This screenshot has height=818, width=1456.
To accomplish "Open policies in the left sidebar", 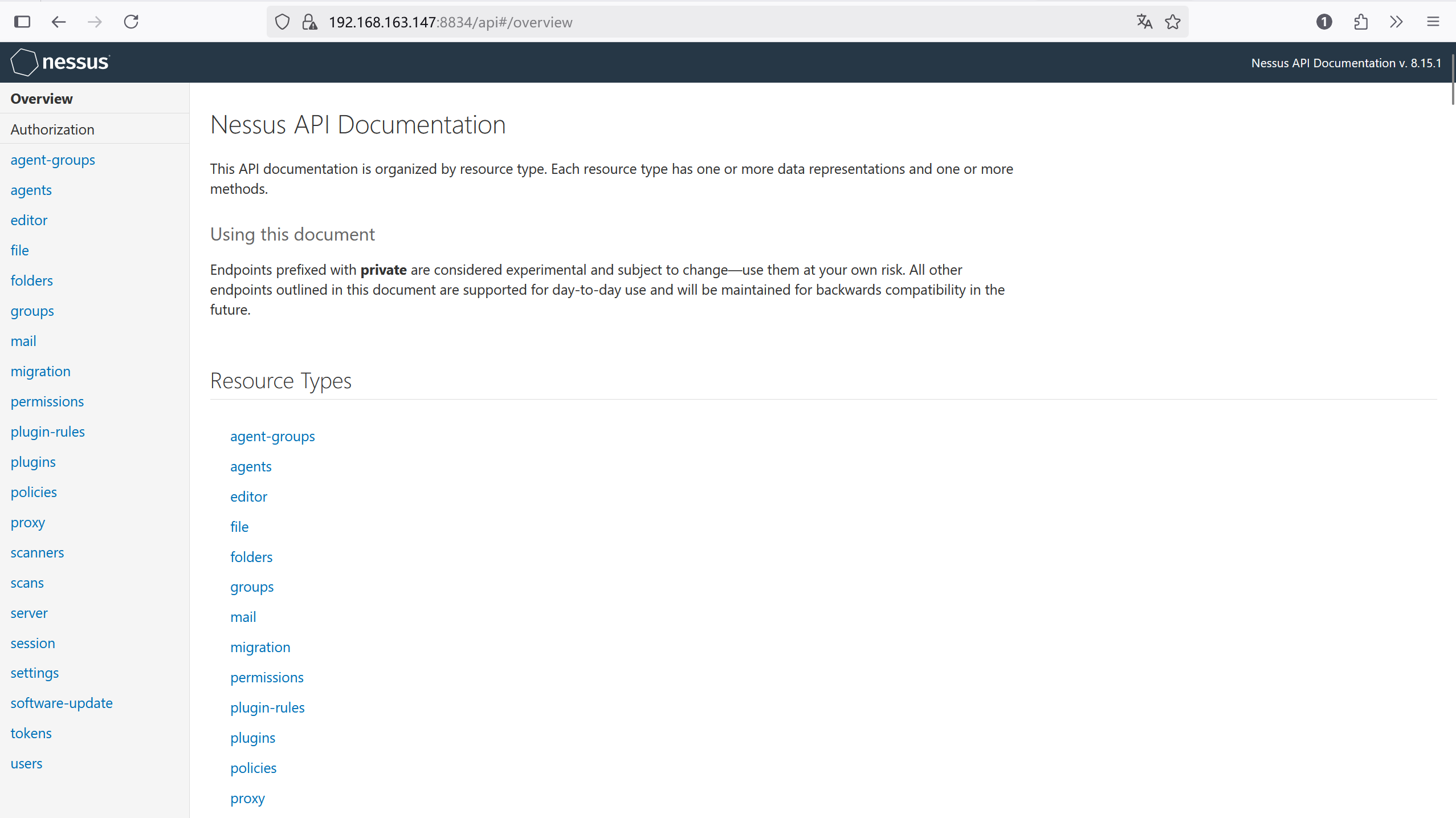I will 34,493.
